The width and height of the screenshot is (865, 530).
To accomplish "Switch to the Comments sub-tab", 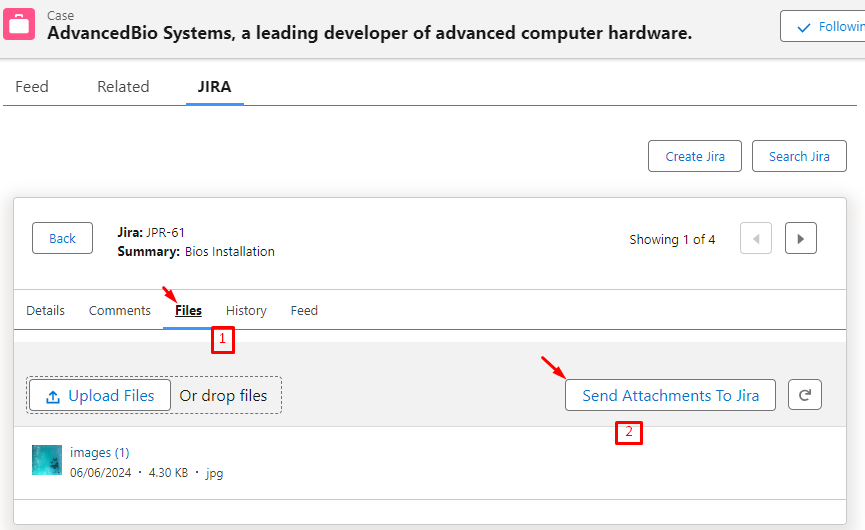I will tap(120, 310).
